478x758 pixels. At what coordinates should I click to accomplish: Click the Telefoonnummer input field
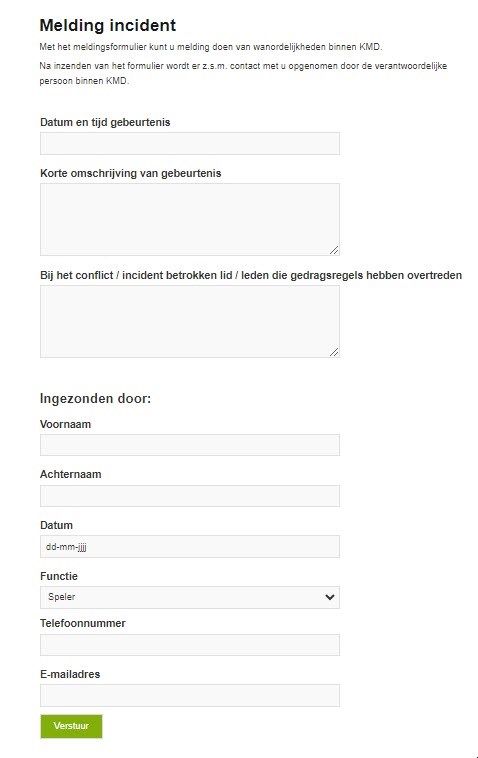pos(189,645)
